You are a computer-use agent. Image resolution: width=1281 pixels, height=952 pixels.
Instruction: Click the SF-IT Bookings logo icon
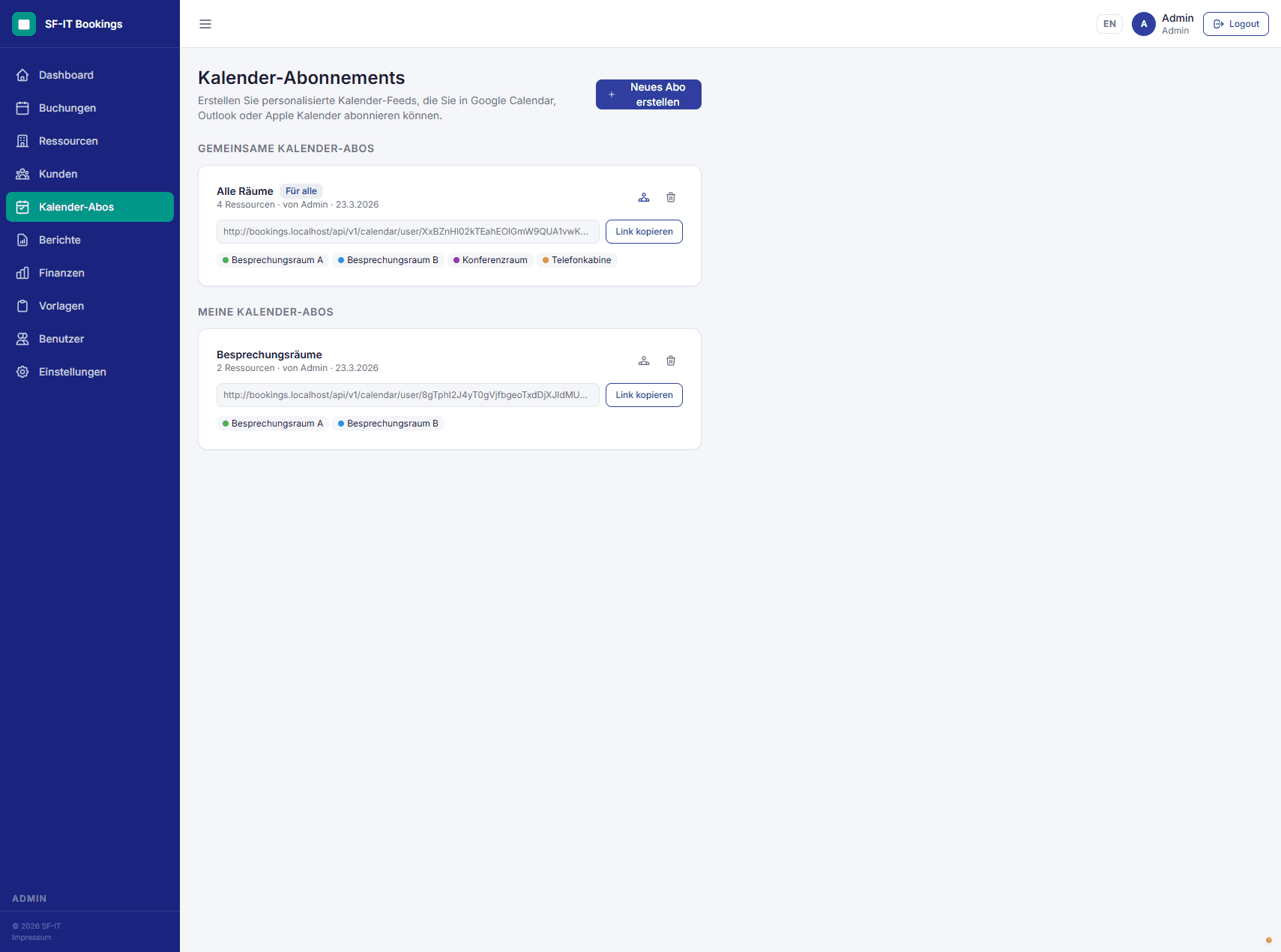click(24, 24)
